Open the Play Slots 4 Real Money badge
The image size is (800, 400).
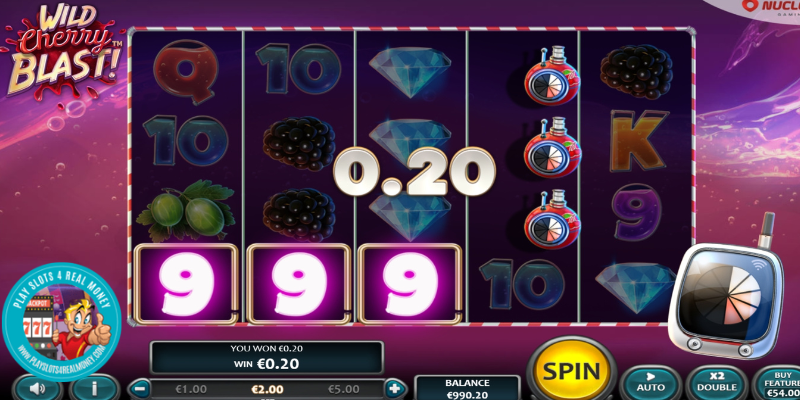pyautogui.click(x=61, y=322)
